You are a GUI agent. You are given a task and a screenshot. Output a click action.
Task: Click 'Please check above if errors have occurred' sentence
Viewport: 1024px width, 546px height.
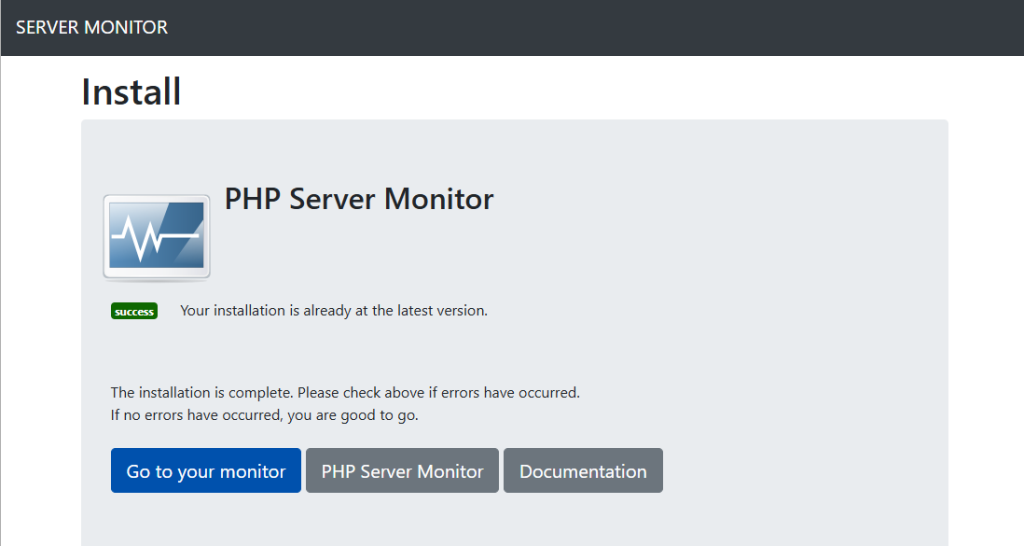click(x=439, y=393)
